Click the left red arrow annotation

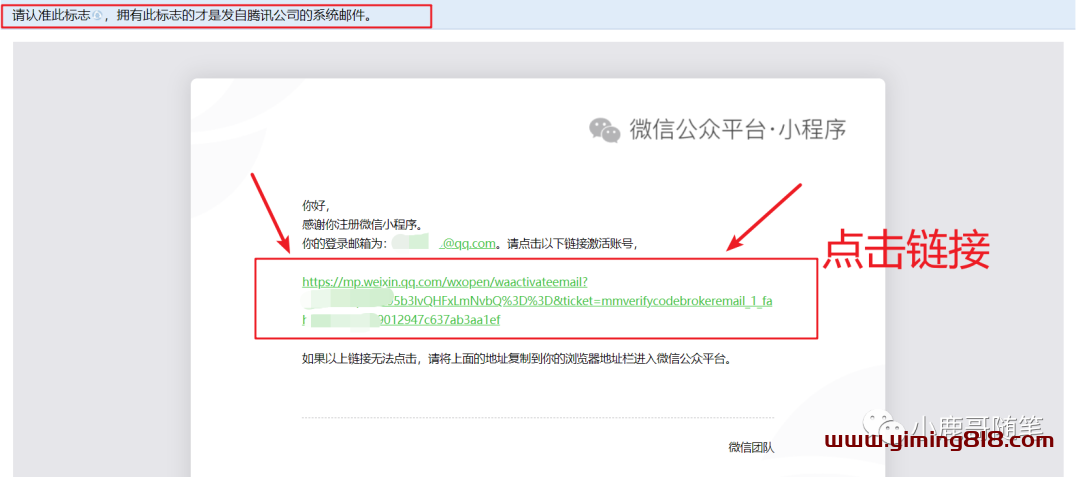(271, 214)
